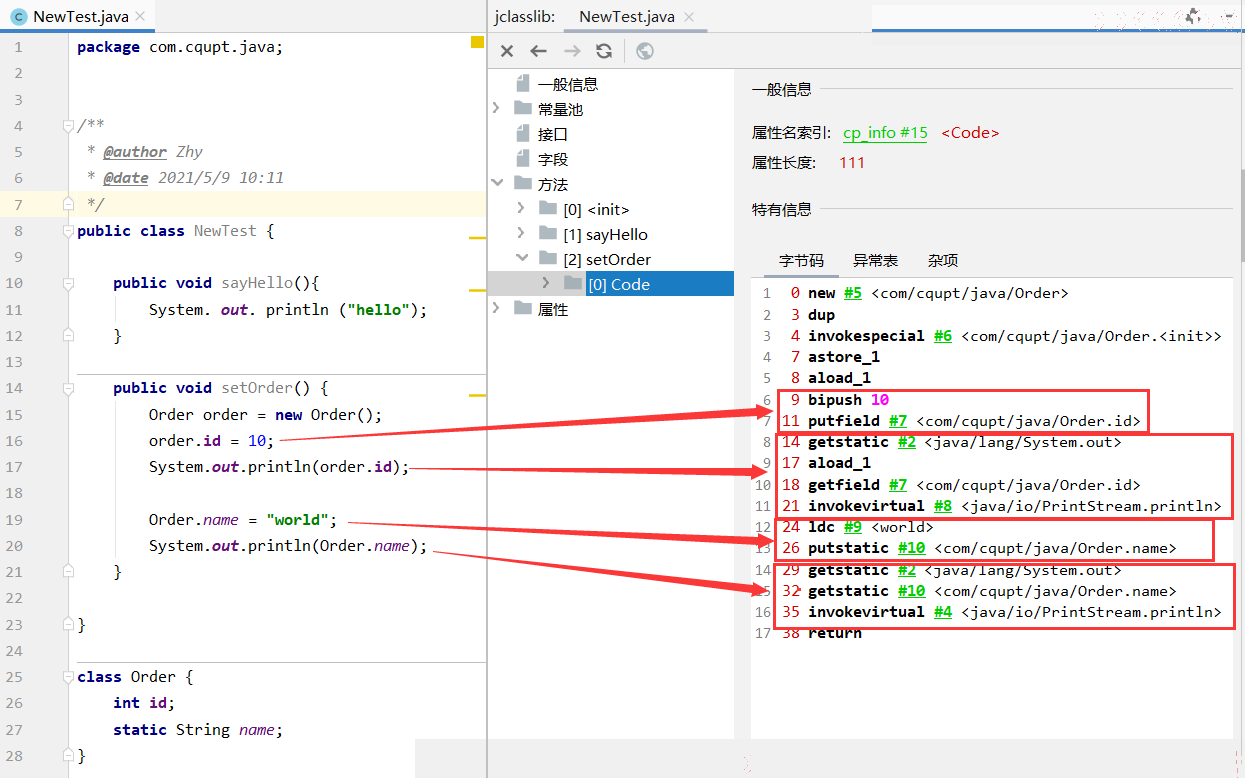Switch to the 字节码 tab

[801, 260]
